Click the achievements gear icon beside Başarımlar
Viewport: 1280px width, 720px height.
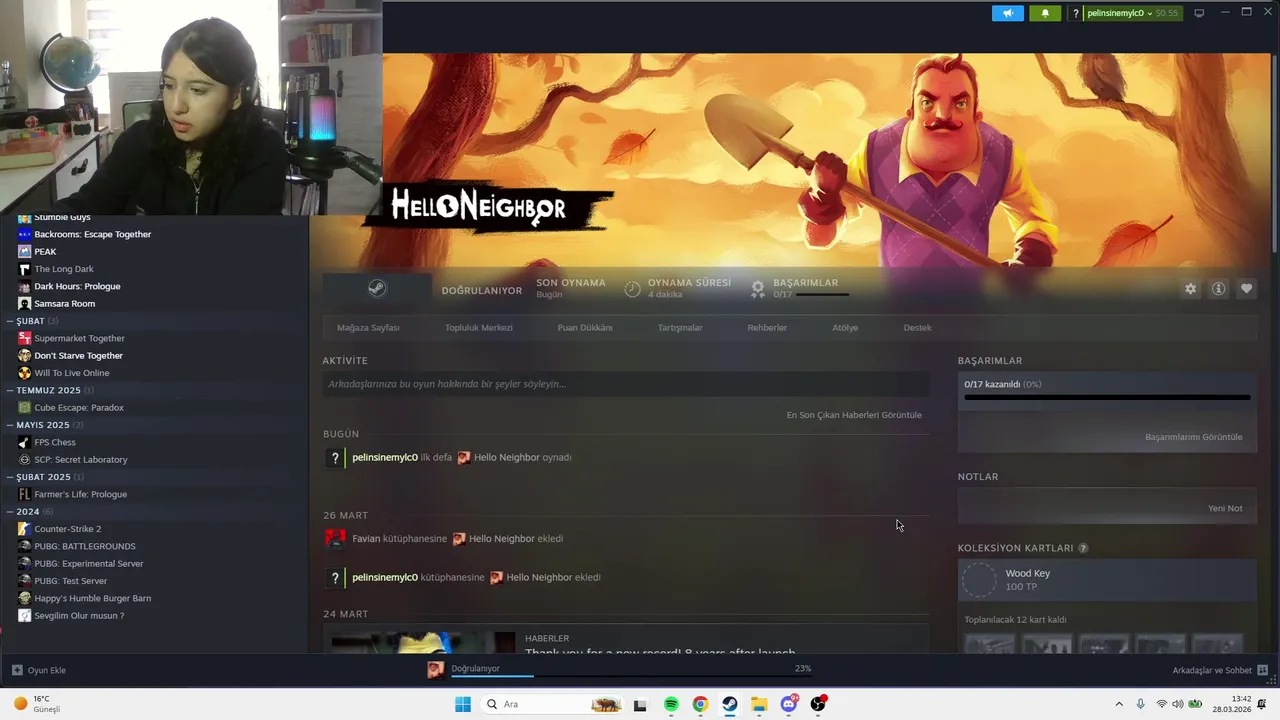758,288
